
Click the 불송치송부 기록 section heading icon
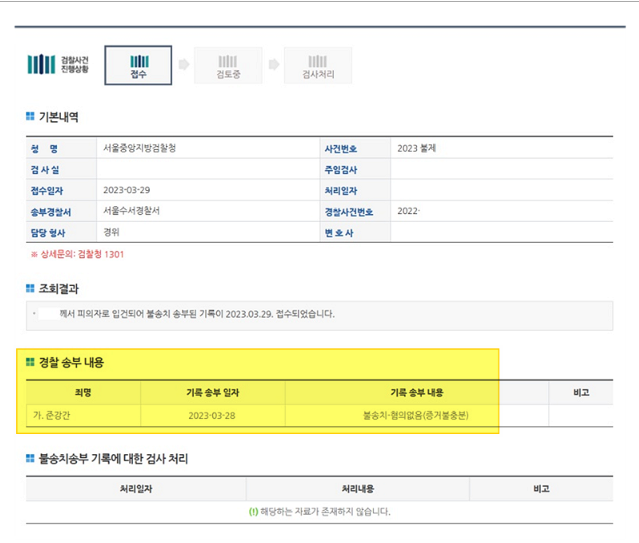(30, 459)
